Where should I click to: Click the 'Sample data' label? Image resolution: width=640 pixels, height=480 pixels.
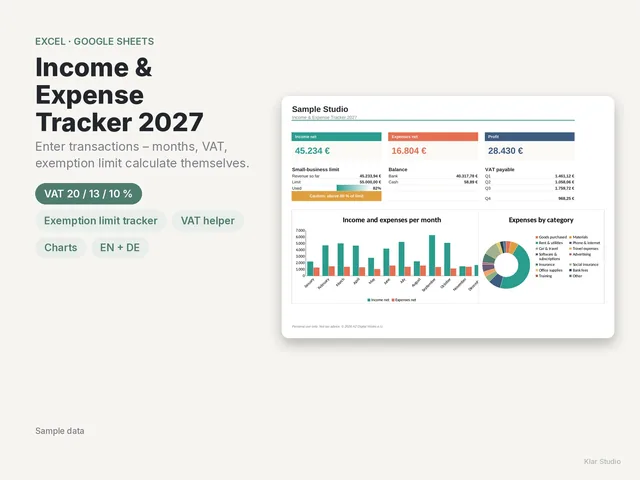click(60, 431)
